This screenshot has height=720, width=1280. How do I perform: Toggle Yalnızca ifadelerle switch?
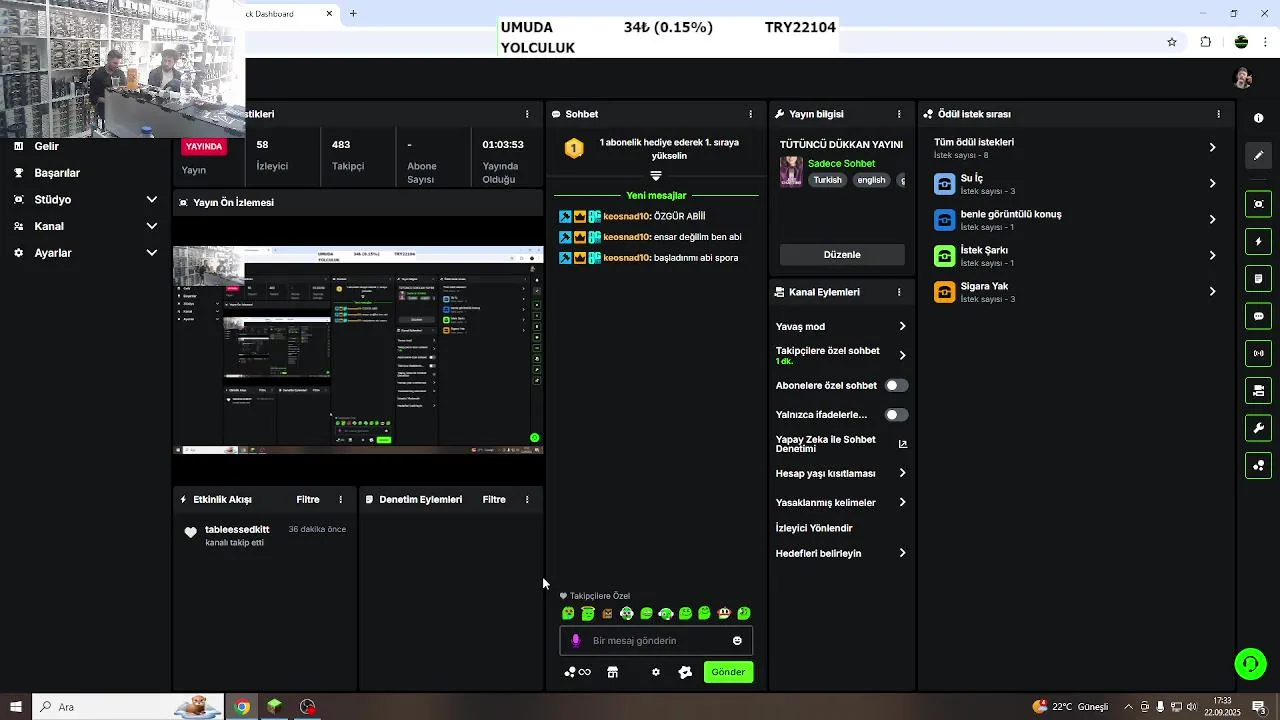click(897, 414)
